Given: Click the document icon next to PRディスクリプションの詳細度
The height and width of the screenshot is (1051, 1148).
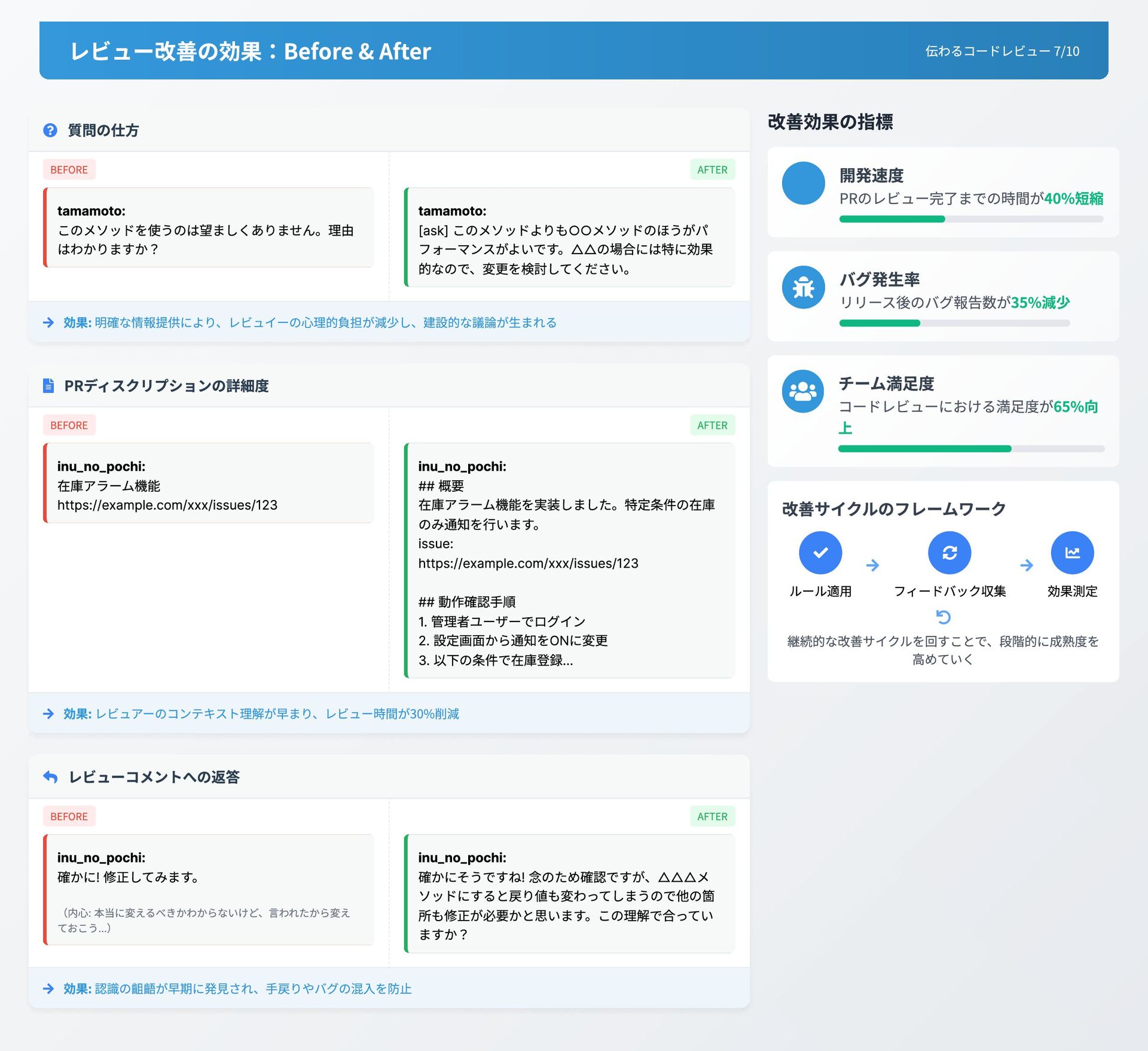Looking at the screenshot, I should [x=48, y=386].
